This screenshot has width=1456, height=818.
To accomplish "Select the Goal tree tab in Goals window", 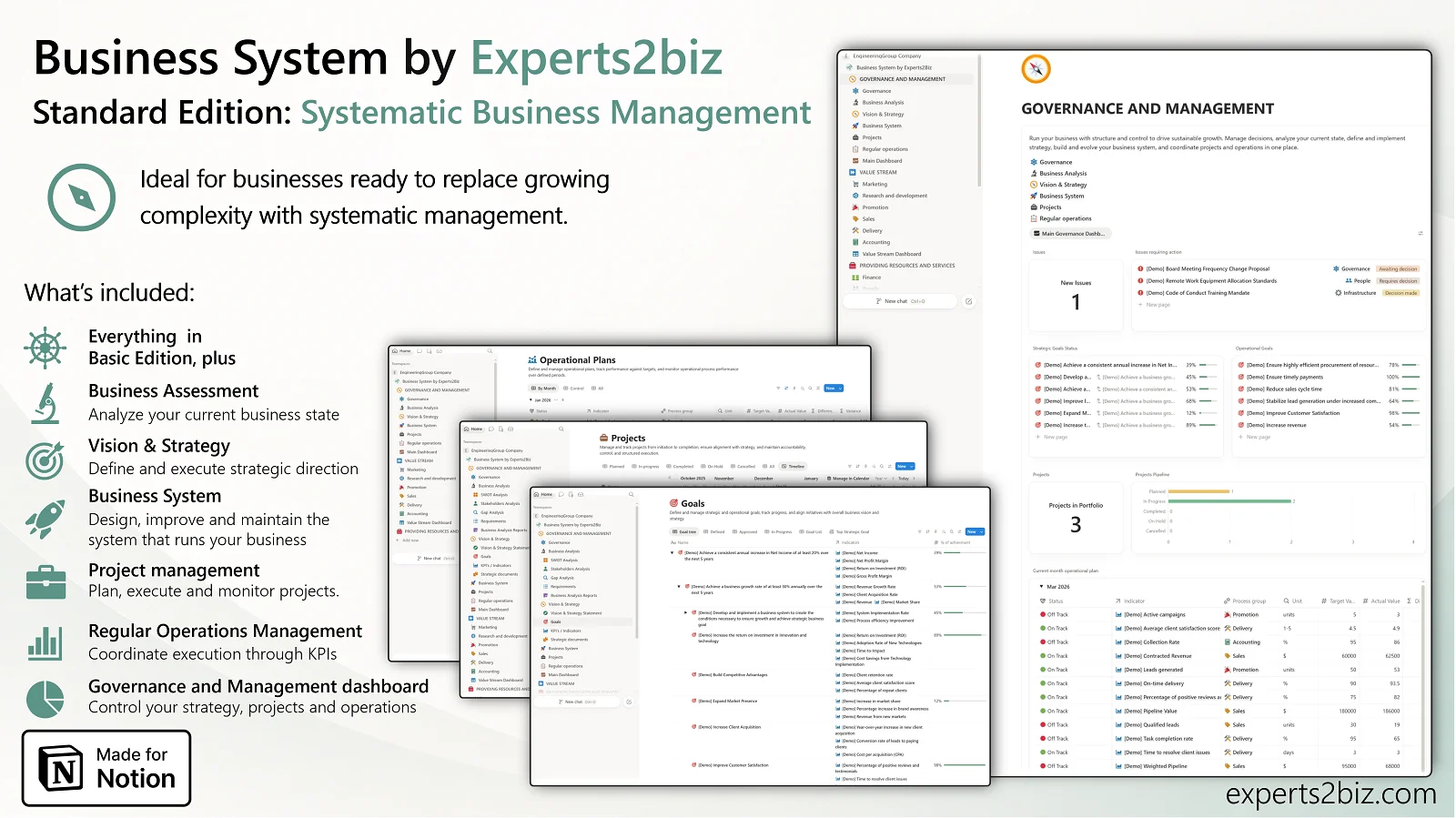I will pyautogui.click(x=684, y=531).
